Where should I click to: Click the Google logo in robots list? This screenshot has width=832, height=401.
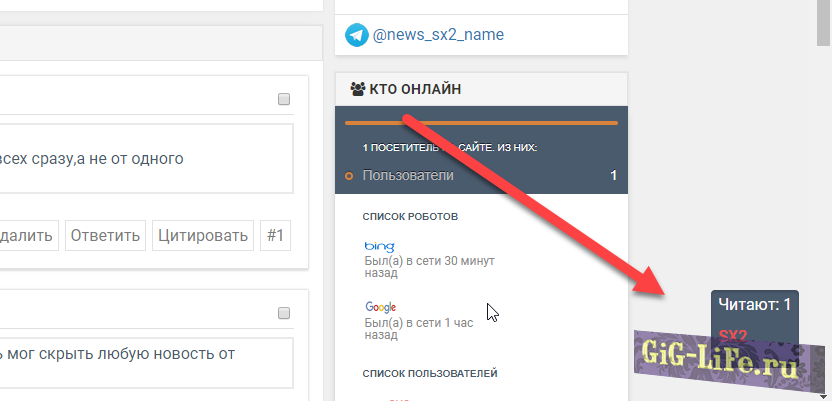381,307
